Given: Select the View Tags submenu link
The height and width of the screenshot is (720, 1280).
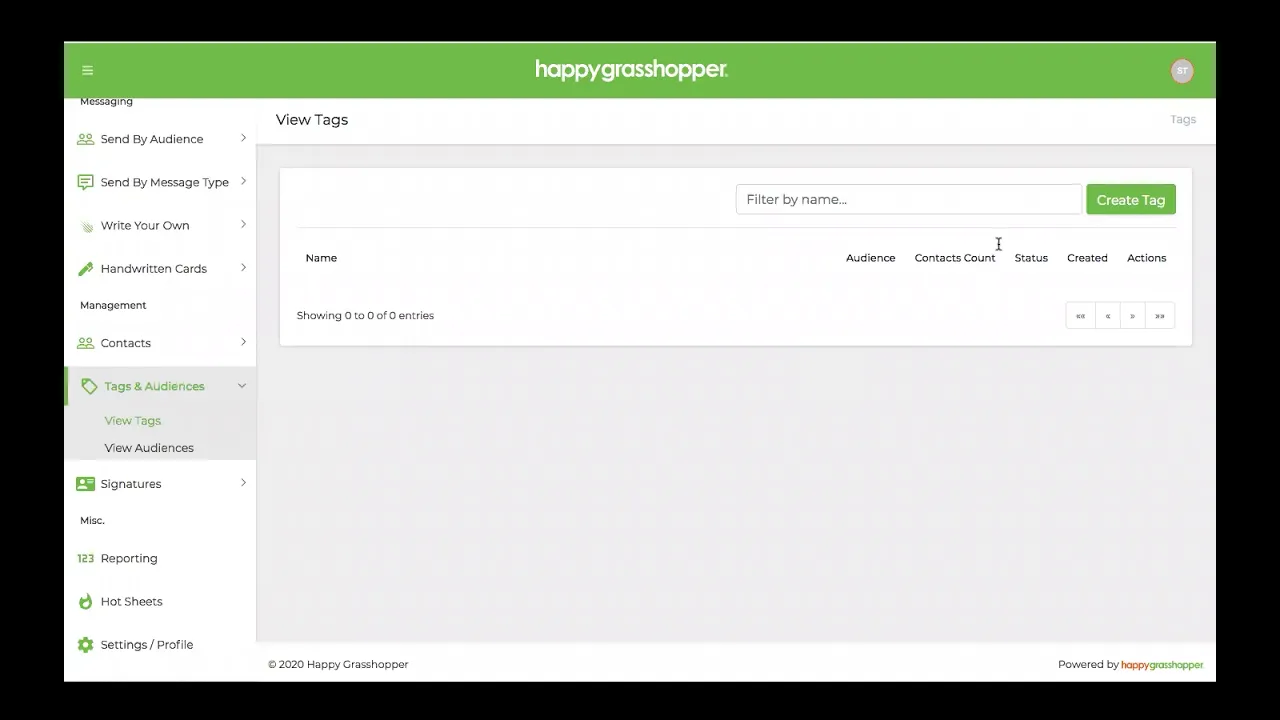Looking at the screenshot, I should pos(133,421).
